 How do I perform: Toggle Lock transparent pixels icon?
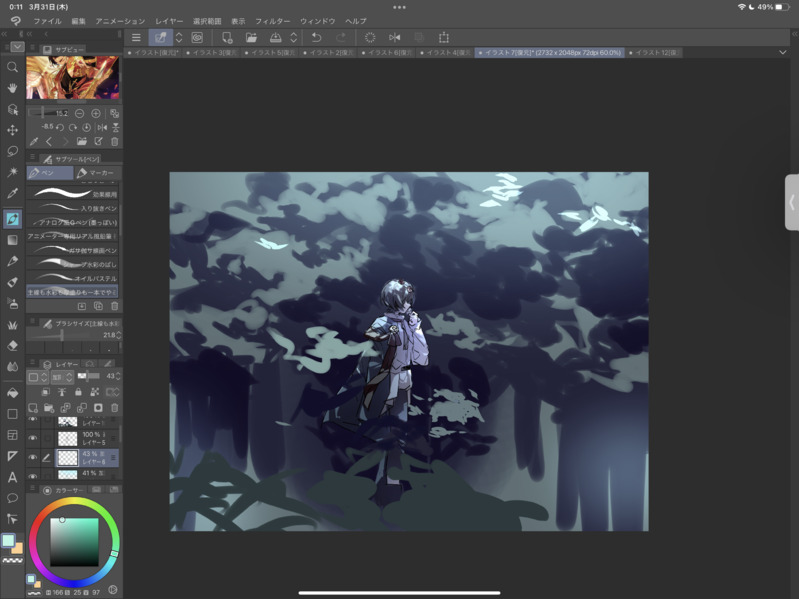pos(94,392)
